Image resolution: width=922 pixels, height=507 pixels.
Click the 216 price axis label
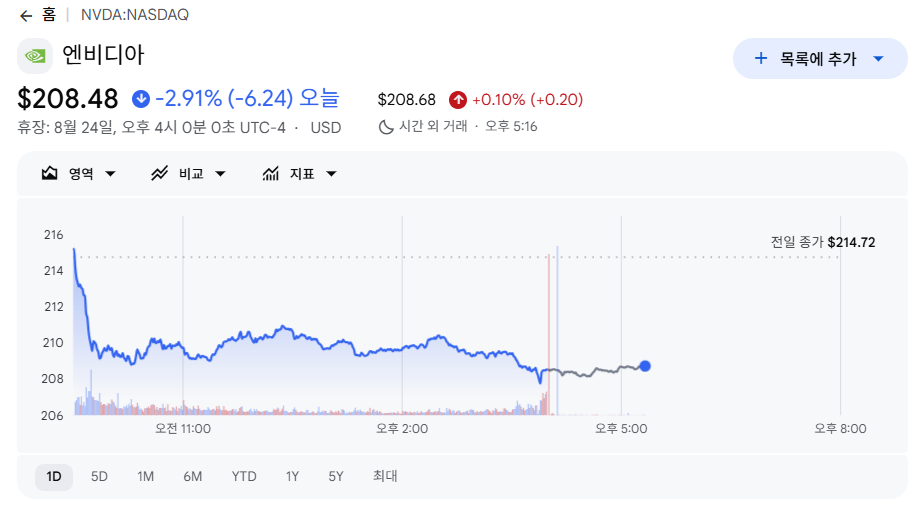[54, 235]
